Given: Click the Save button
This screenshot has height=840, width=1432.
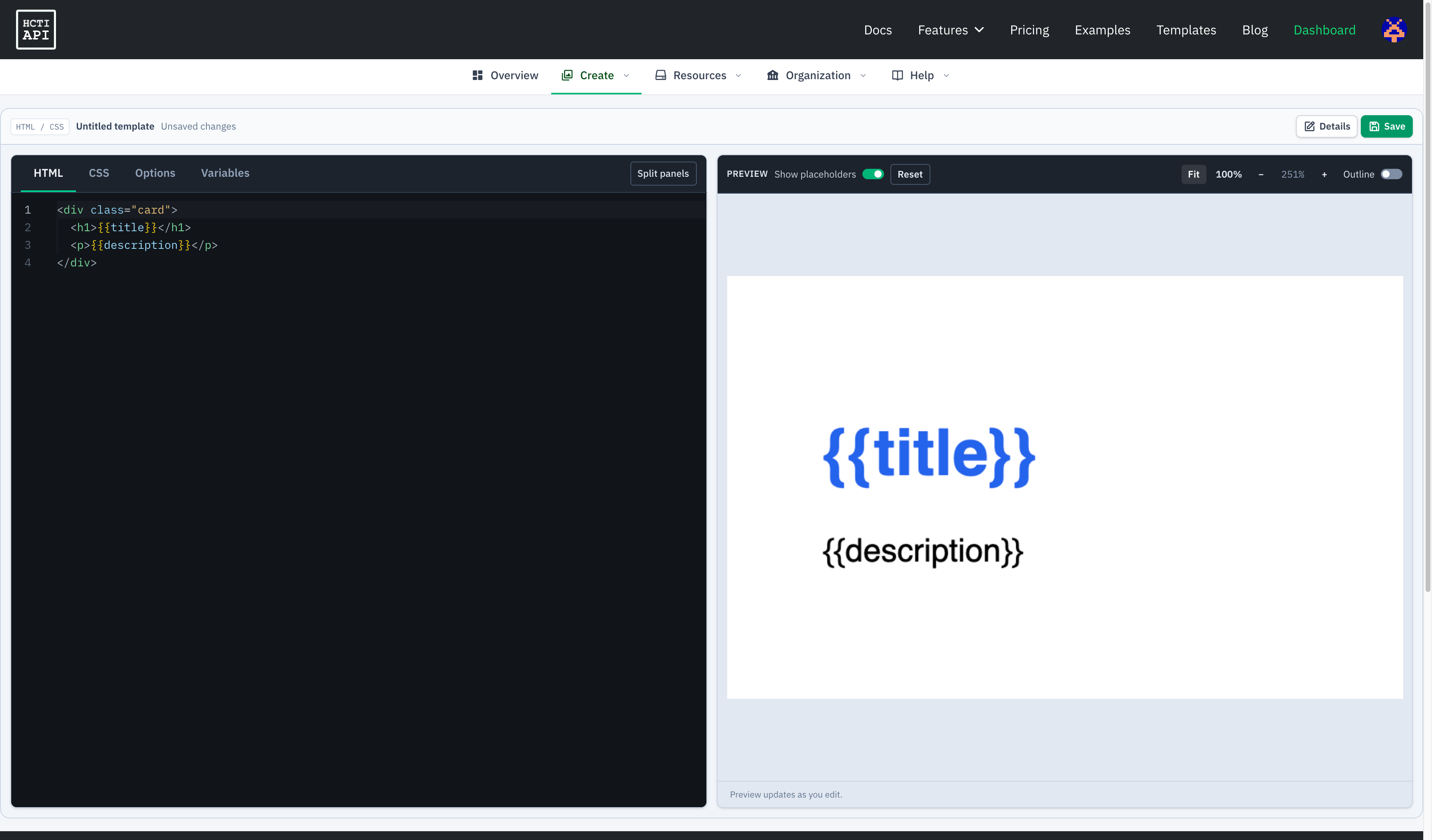Looking at the screenshot, I should (x=1386, y=126).
